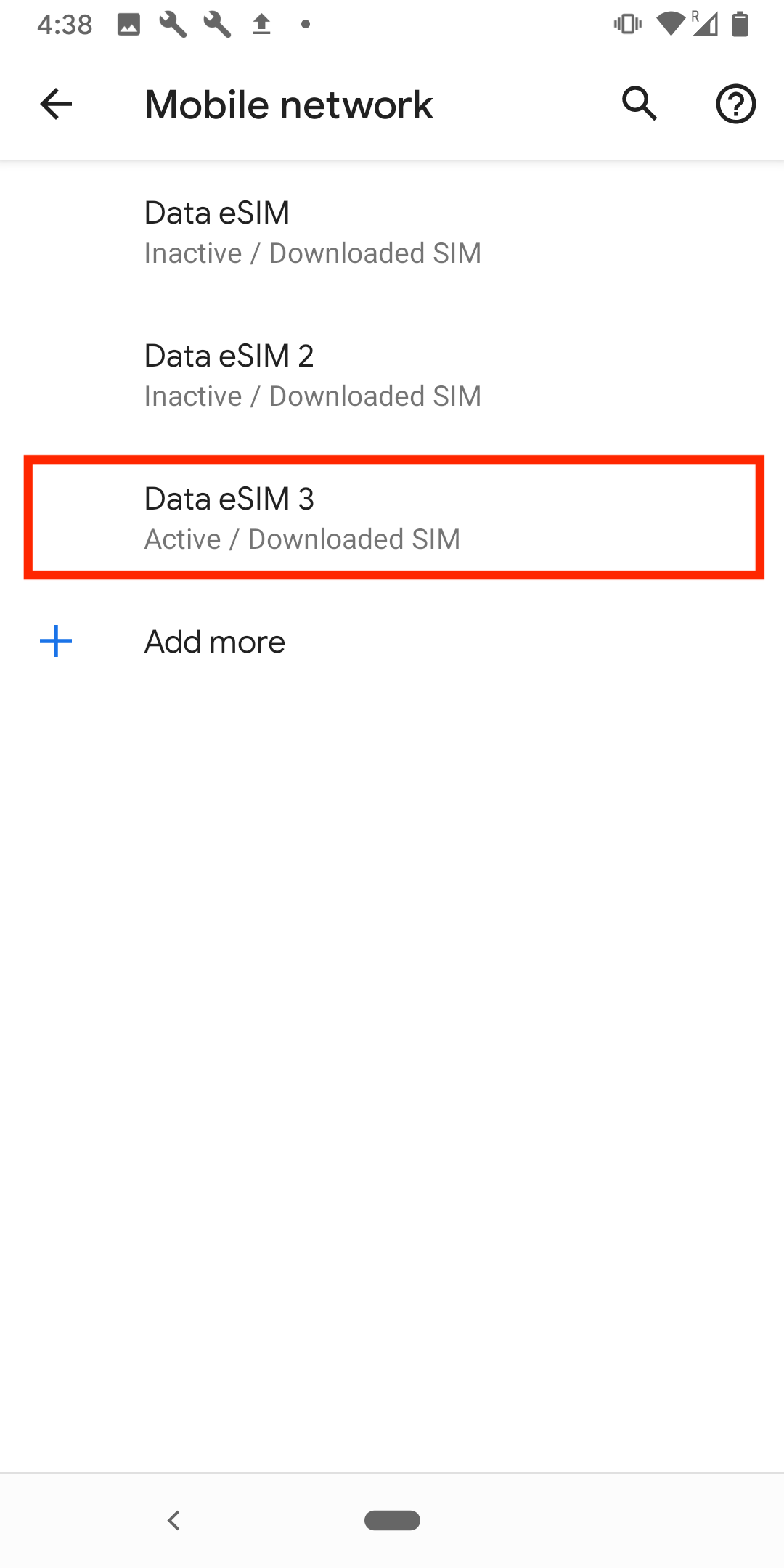Tap the Mobile network title
The image size is (784, 1568).
coord(287,104)
